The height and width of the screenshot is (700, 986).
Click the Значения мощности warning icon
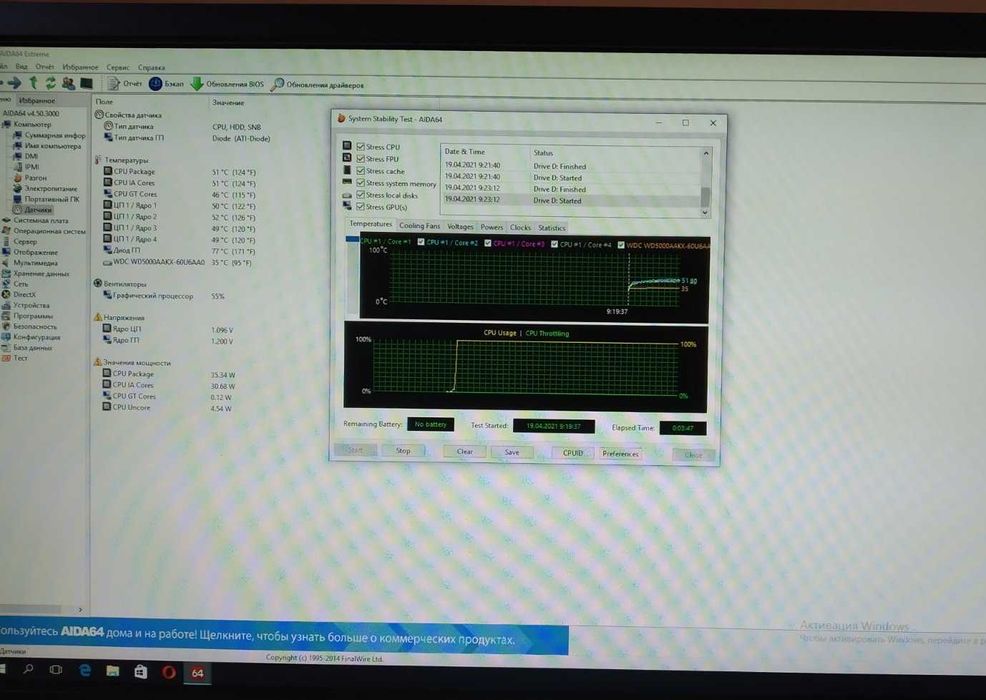pos(97,362)
